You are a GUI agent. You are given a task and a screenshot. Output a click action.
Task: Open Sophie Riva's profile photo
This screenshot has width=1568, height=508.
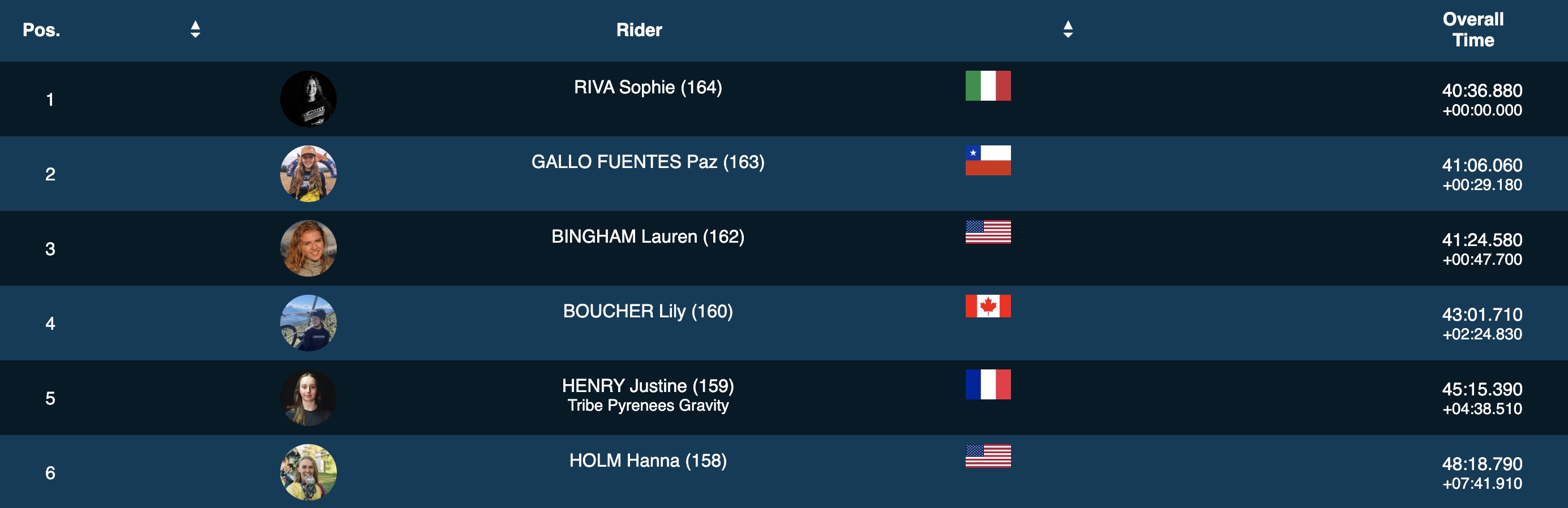[x=308, y=99]
